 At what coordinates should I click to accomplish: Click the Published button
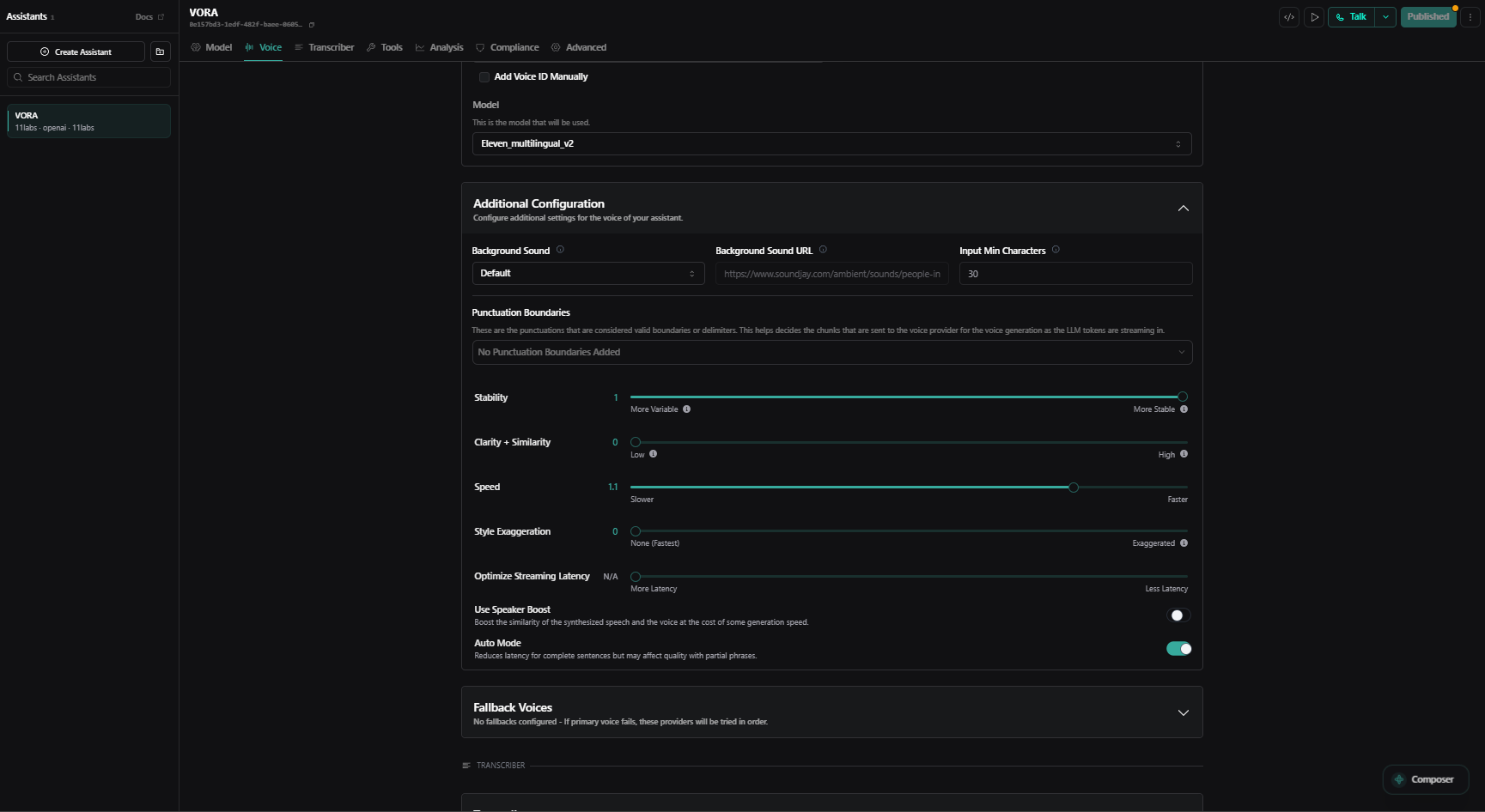click(1428, 17)
